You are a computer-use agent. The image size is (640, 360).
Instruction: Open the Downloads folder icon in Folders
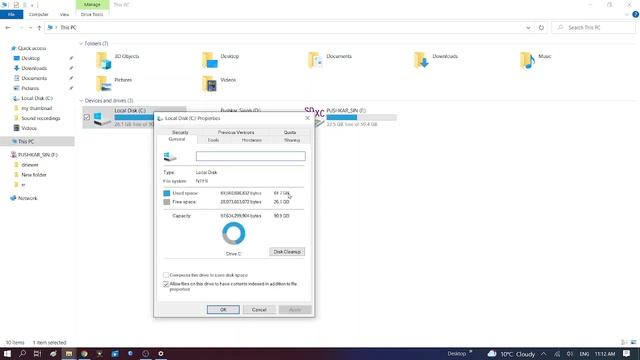coord(421,60)
